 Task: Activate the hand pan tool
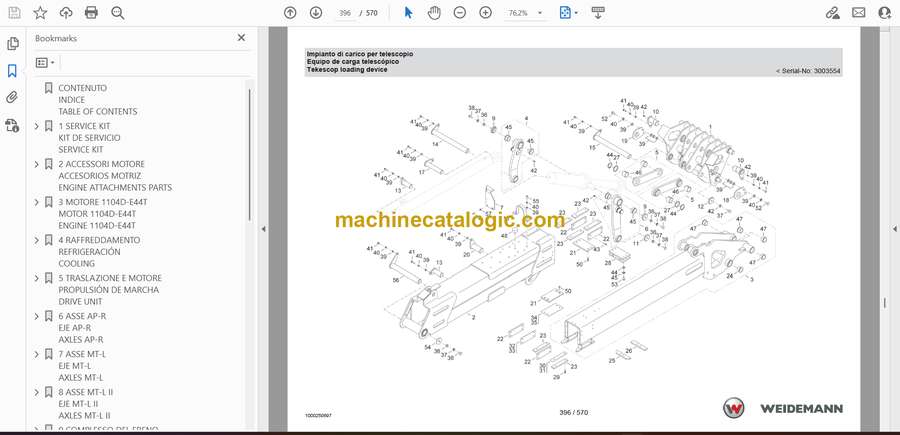pyautogui.click(x=434, y=13)
